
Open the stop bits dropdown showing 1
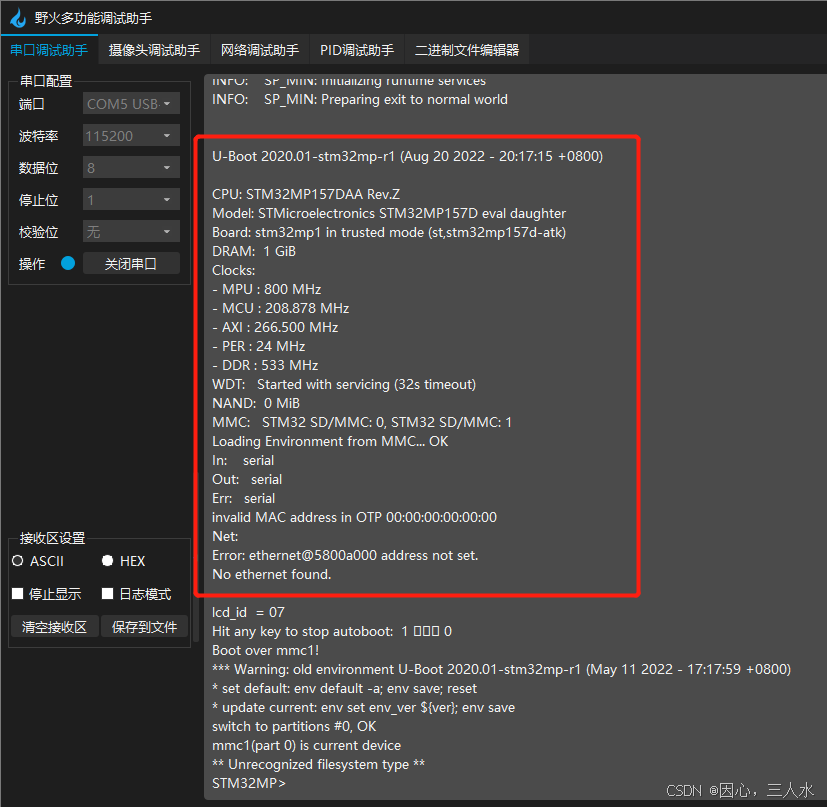(131, 199)
